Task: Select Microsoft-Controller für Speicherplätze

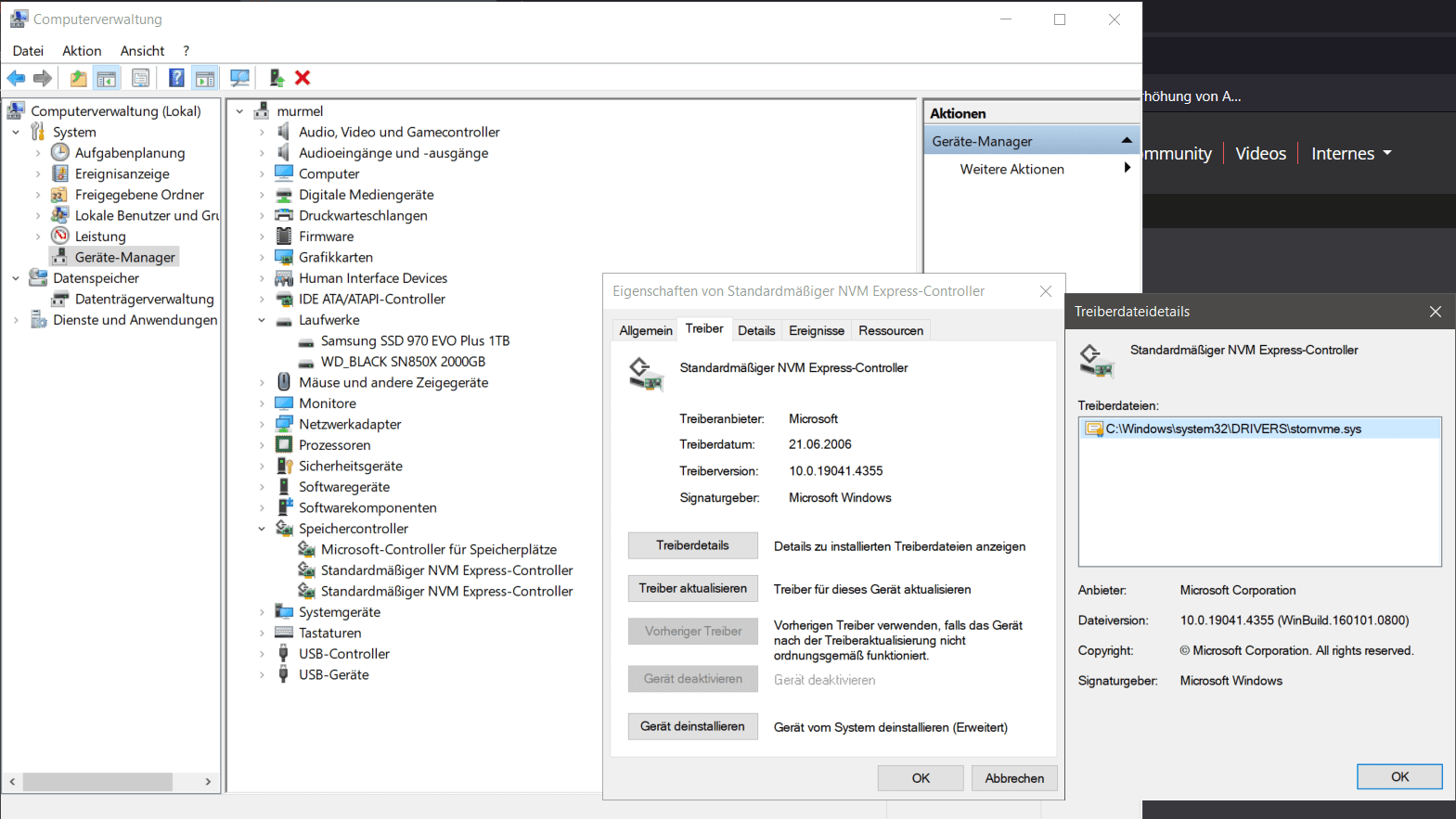Action: pyautogui.click(x=438, y=550)
